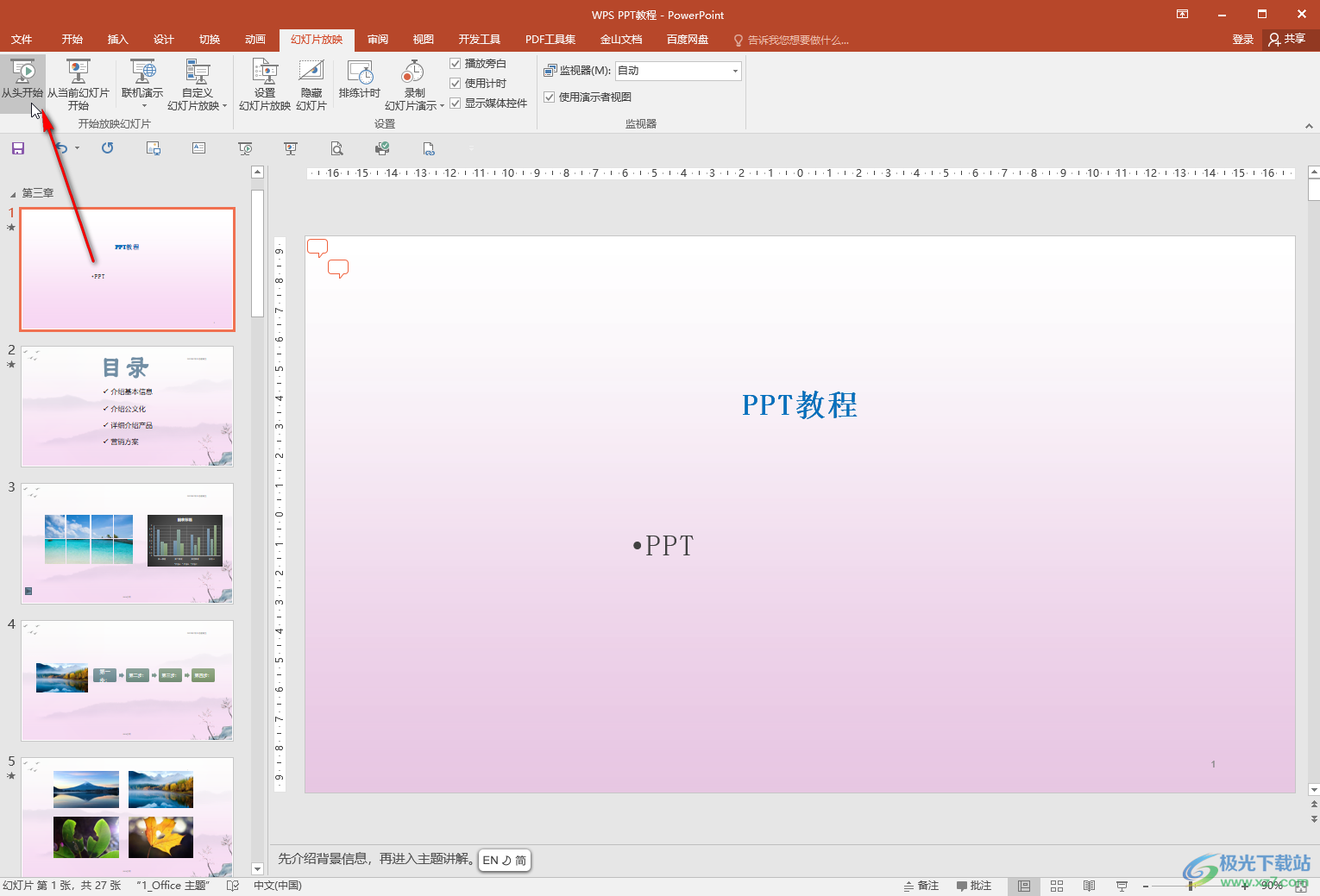The width and height of the screenshot is (1320, 896).
Task: Open the first comment bubble on slide
Action: pyautogui.click(x=317, y=248)
